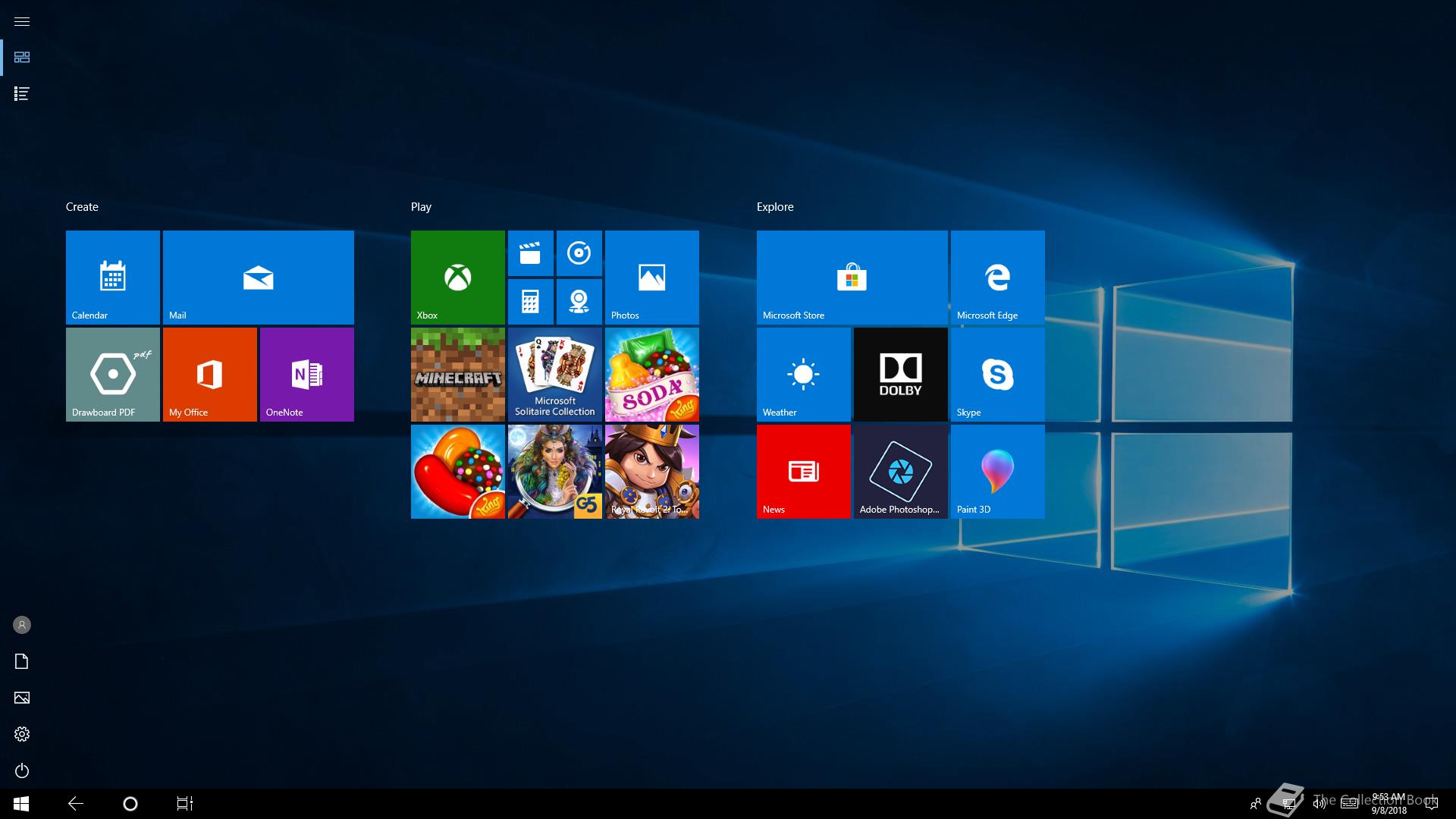Image resolution: width=1456 pixels, height=819 pixels.
Task: Launch Candy Crush Soda tile
Action: coord(652,375)
